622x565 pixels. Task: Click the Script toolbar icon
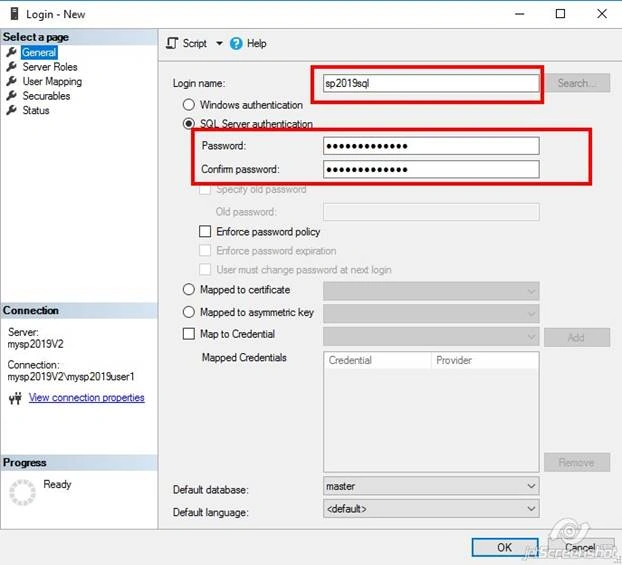tap(172, 43)
